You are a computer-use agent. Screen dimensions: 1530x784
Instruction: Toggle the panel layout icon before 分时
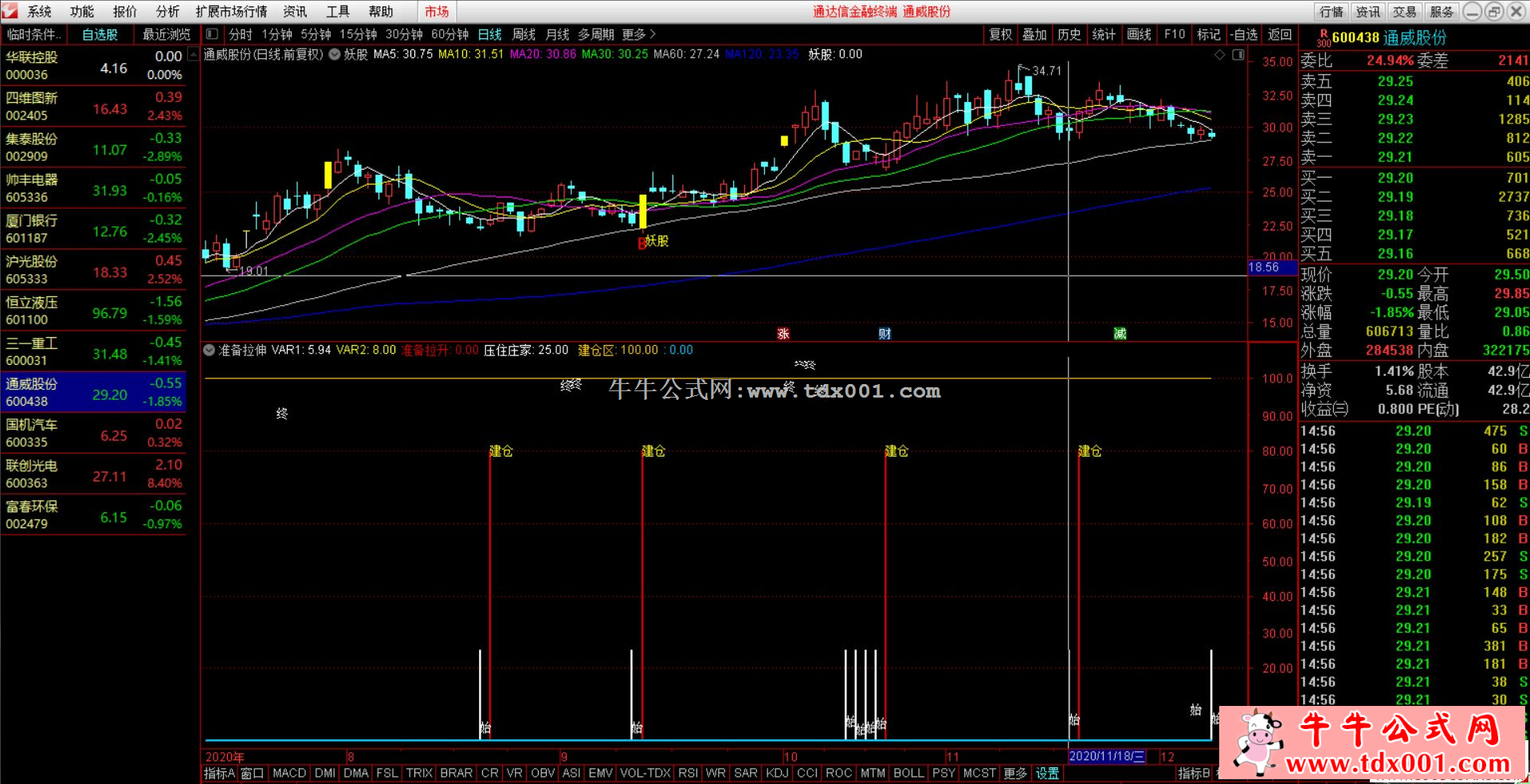tap(212, 34)
